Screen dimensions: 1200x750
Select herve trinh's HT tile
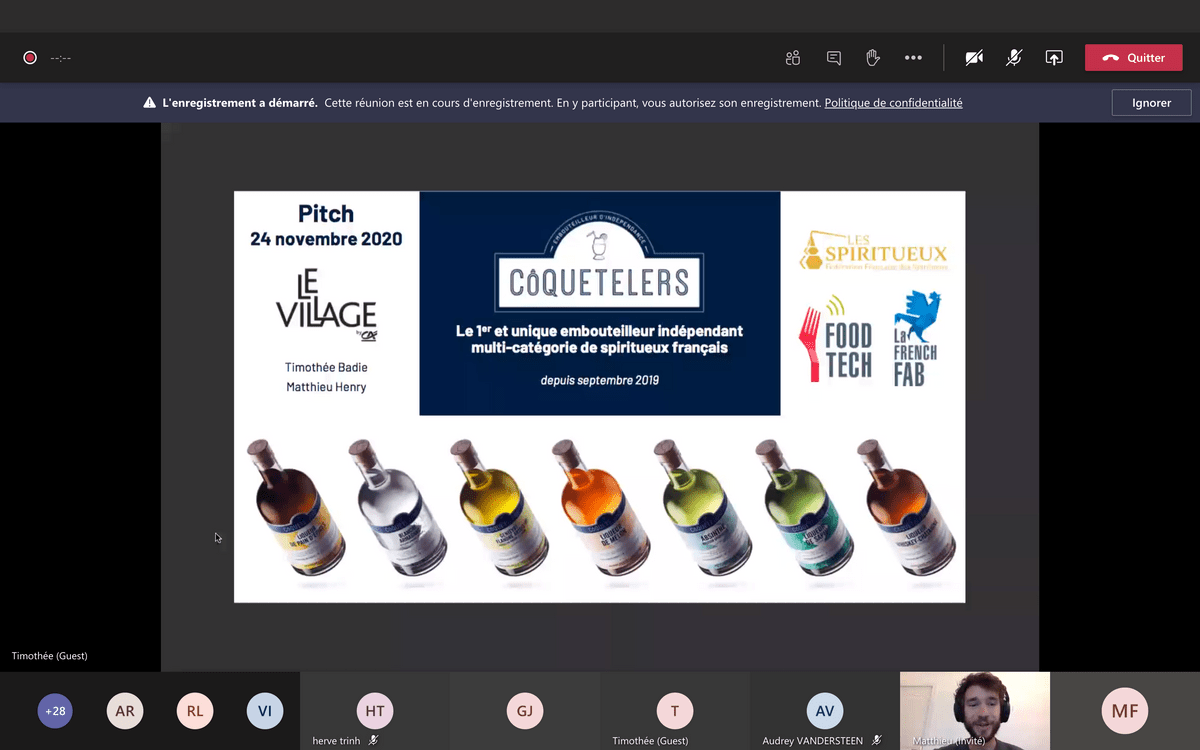374,711
